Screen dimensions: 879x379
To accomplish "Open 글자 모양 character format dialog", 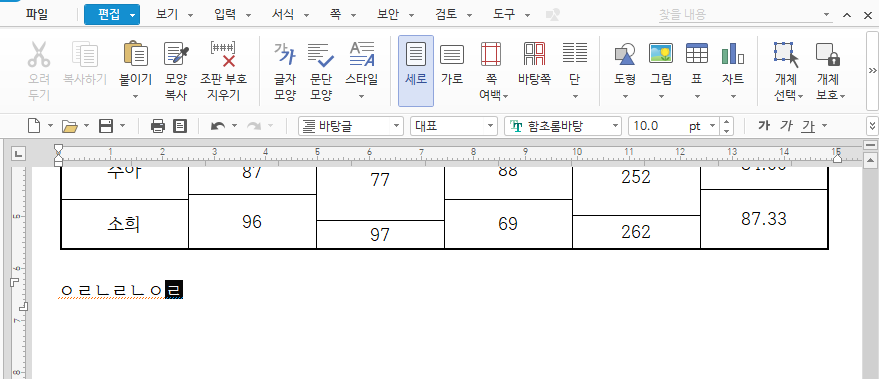I will pyautogui.click(x=284, y=55).
